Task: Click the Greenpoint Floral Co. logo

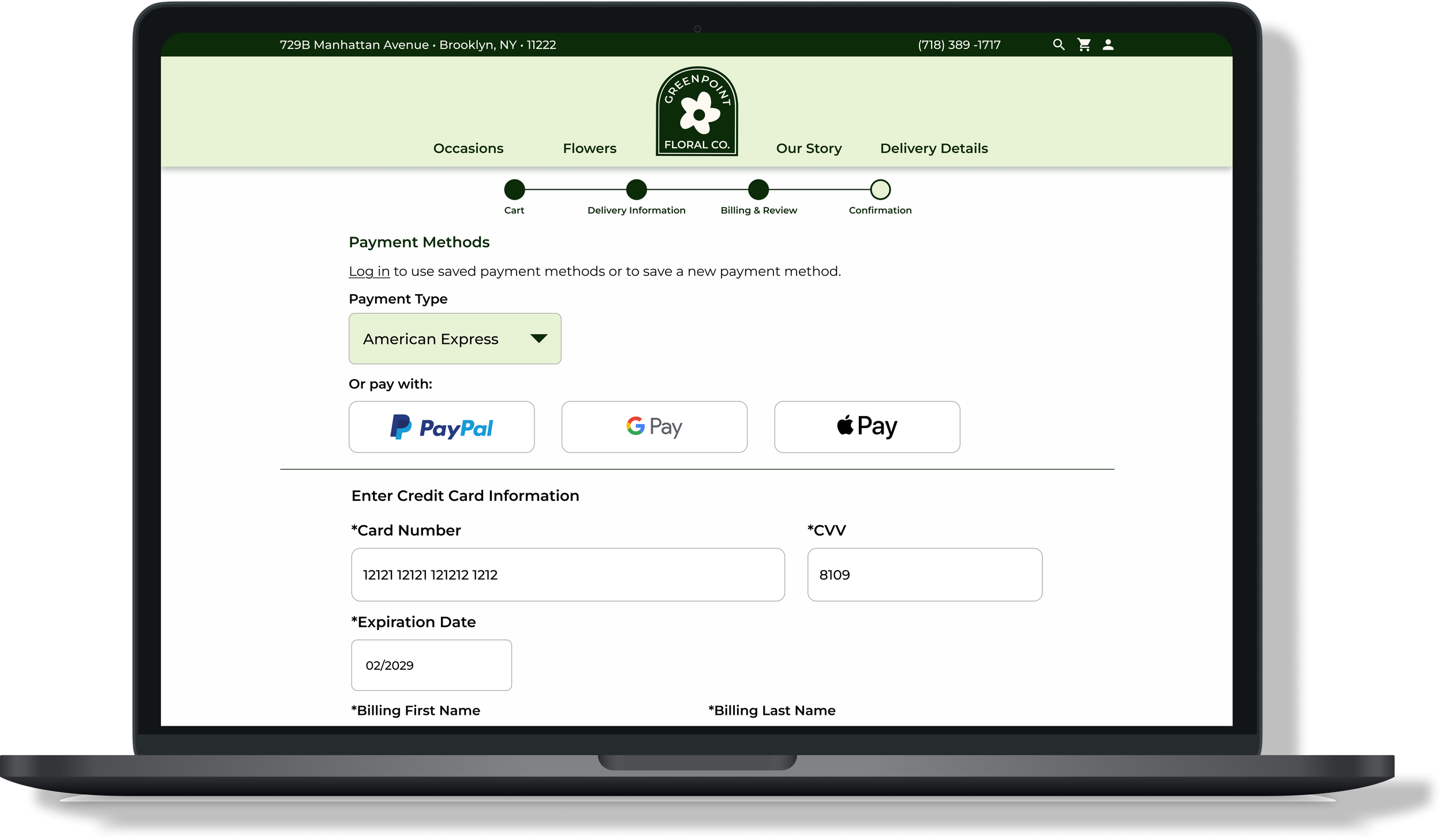Action: pos(697,111)
